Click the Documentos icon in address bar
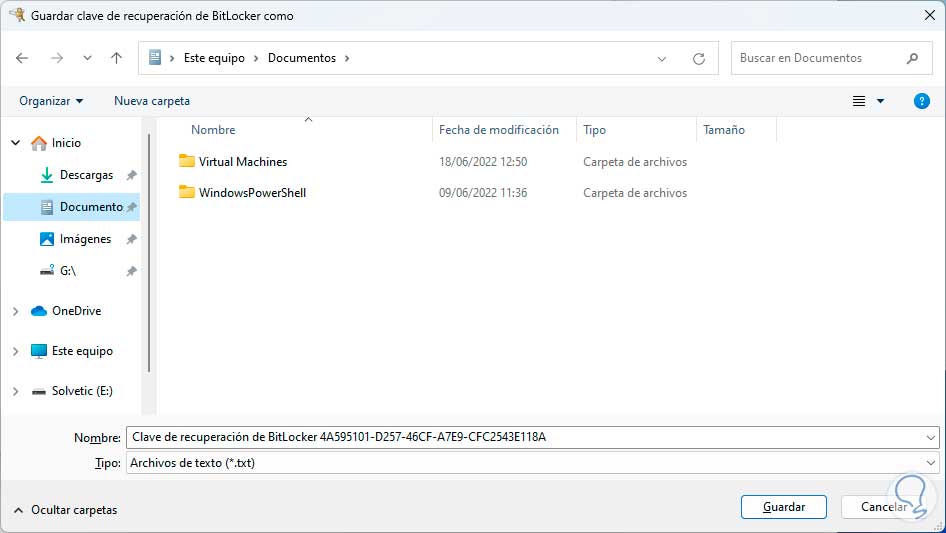 (x=155, y=57)
